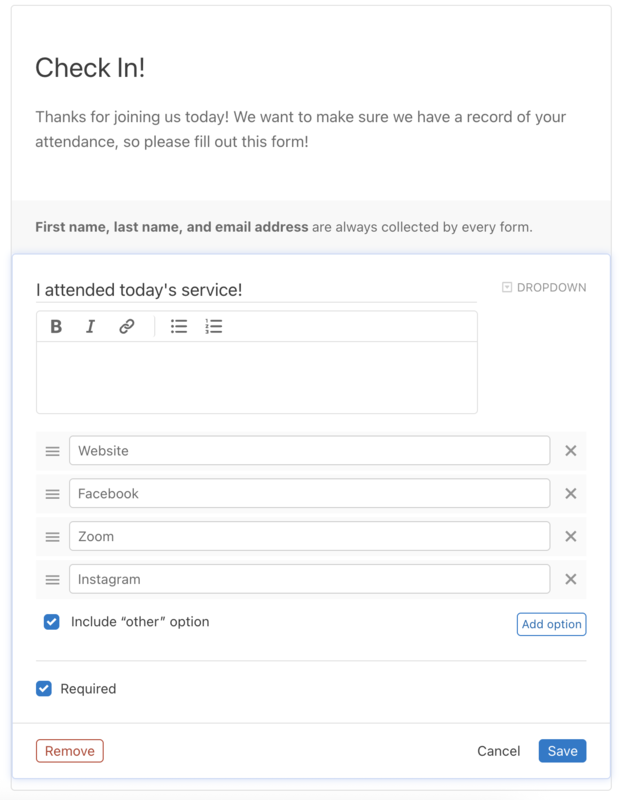The width and height of the screenshot is (622, 800).
Task: Click into the description text area
Action: [256, 377]
